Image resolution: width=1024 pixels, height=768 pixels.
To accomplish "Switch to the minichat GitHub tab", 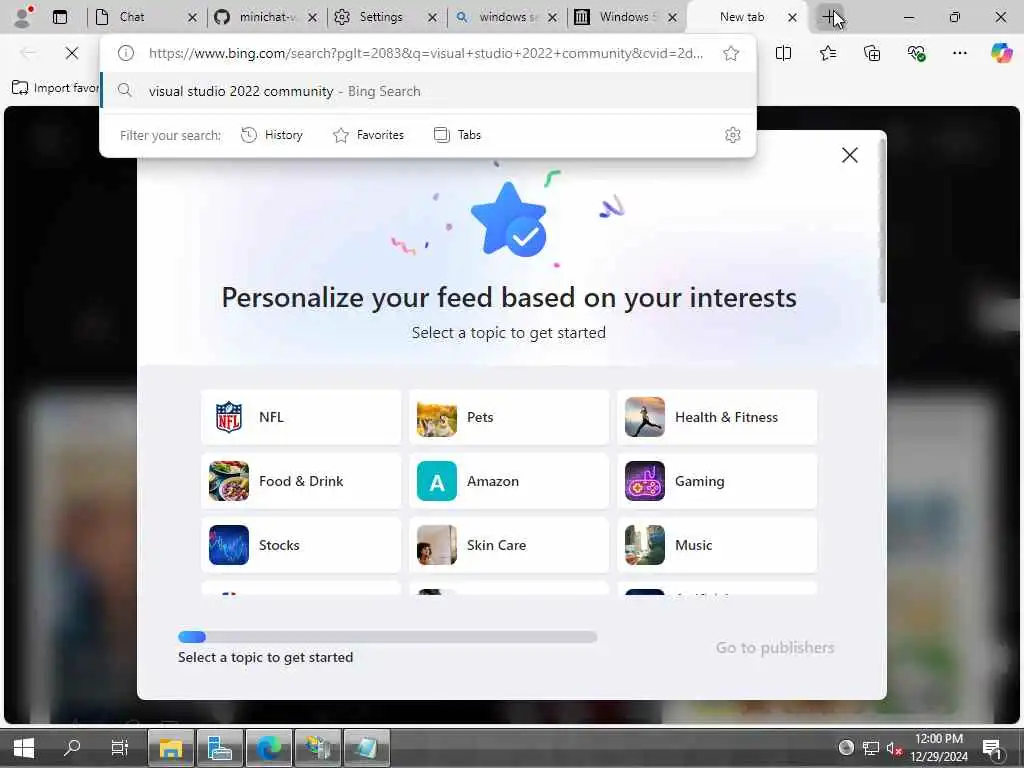I will tap(266, 17).
